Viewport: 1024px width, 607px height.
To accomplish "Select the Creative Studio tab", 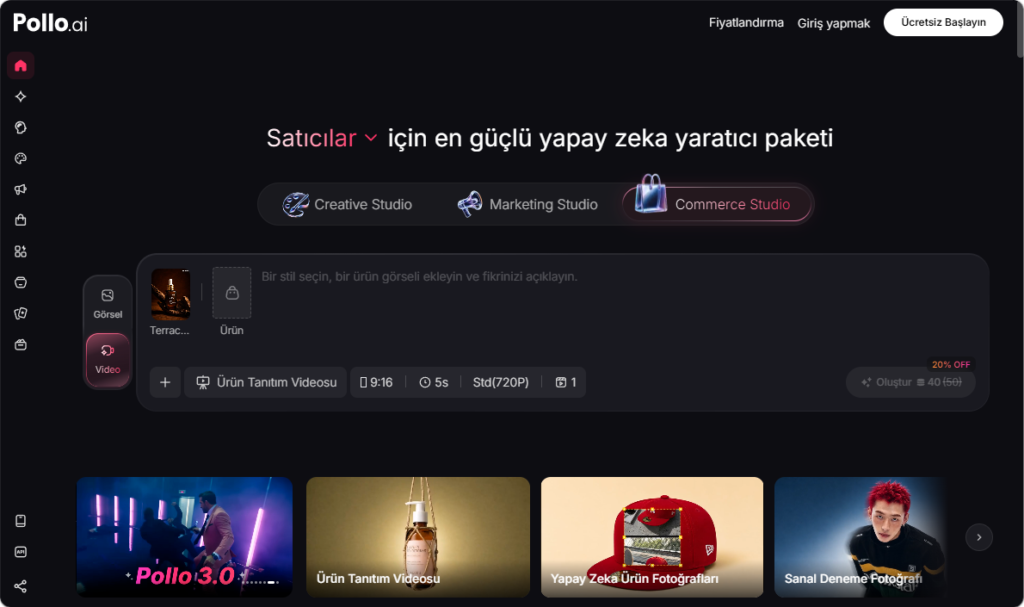I will tap(347, 205).
